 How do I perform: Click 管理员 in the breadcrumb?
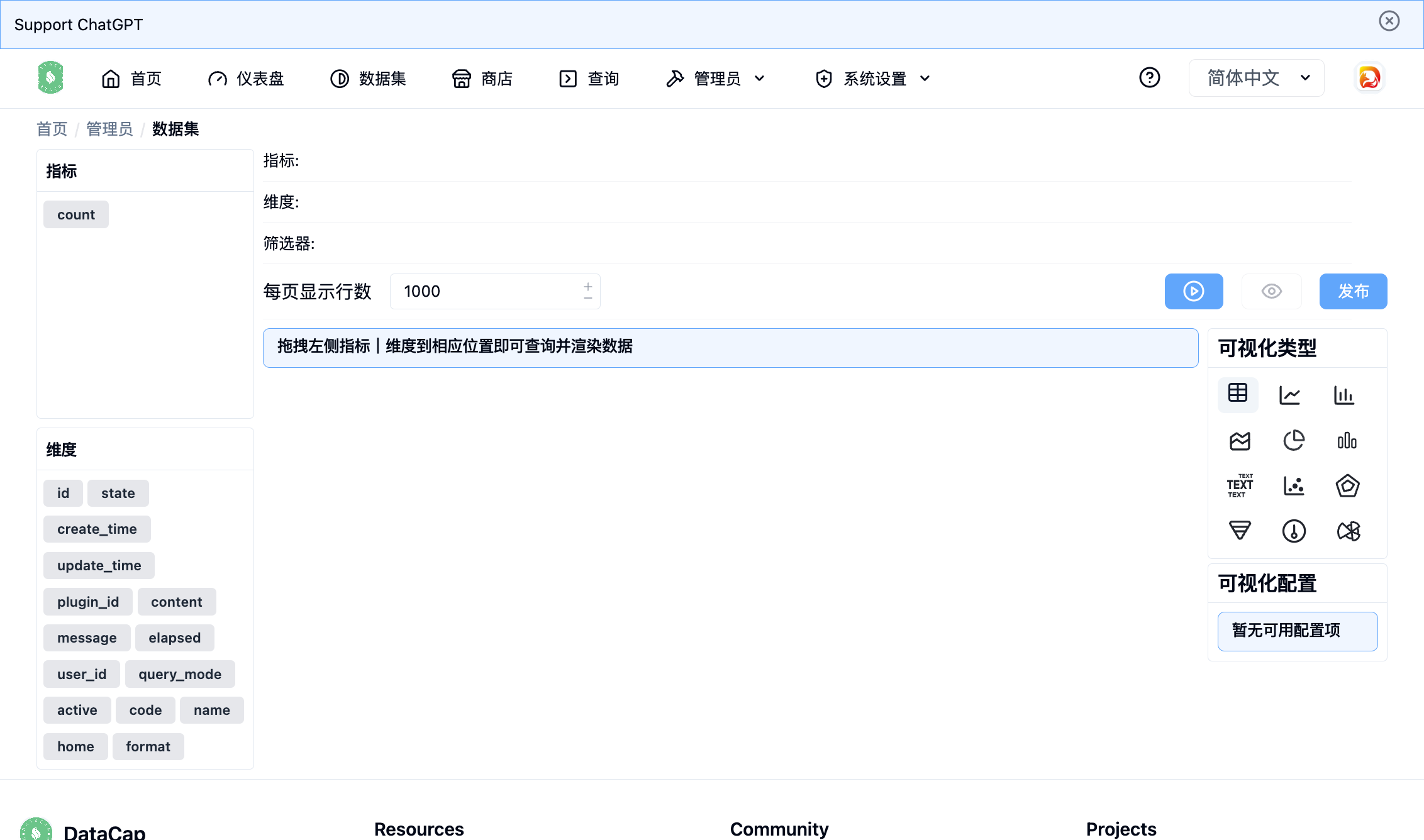(110, 129)
